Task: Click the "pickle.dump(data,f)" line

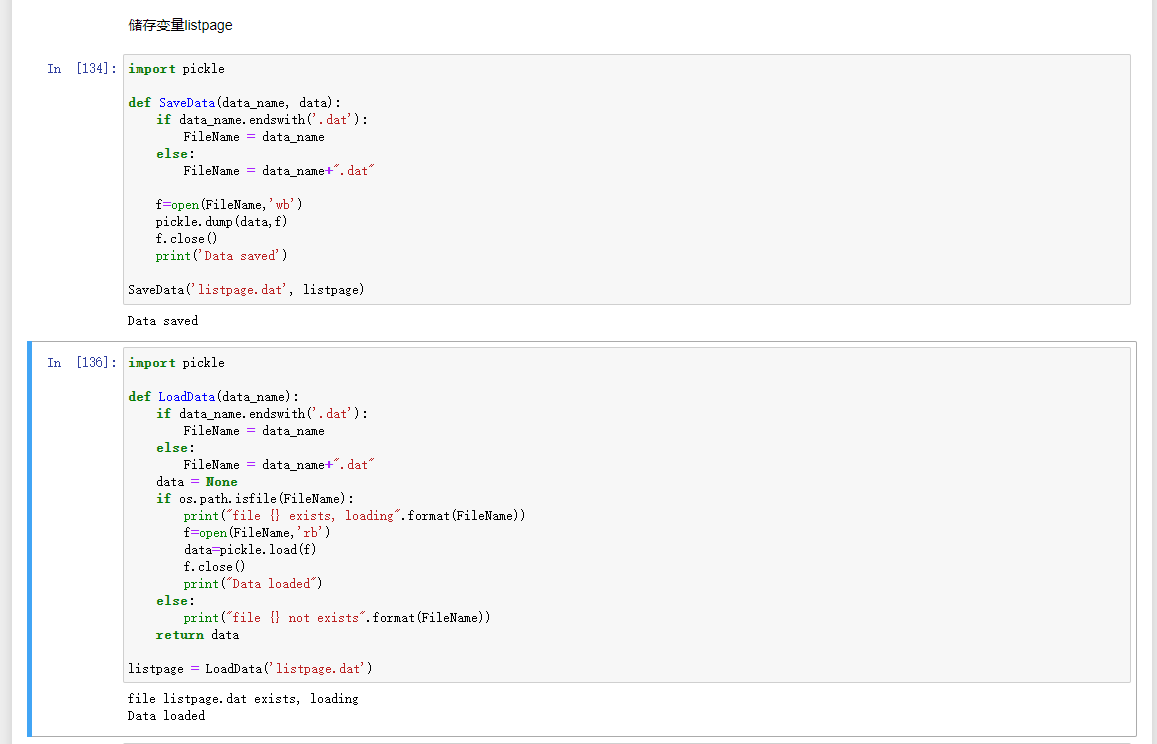Action: pos(221,222)
